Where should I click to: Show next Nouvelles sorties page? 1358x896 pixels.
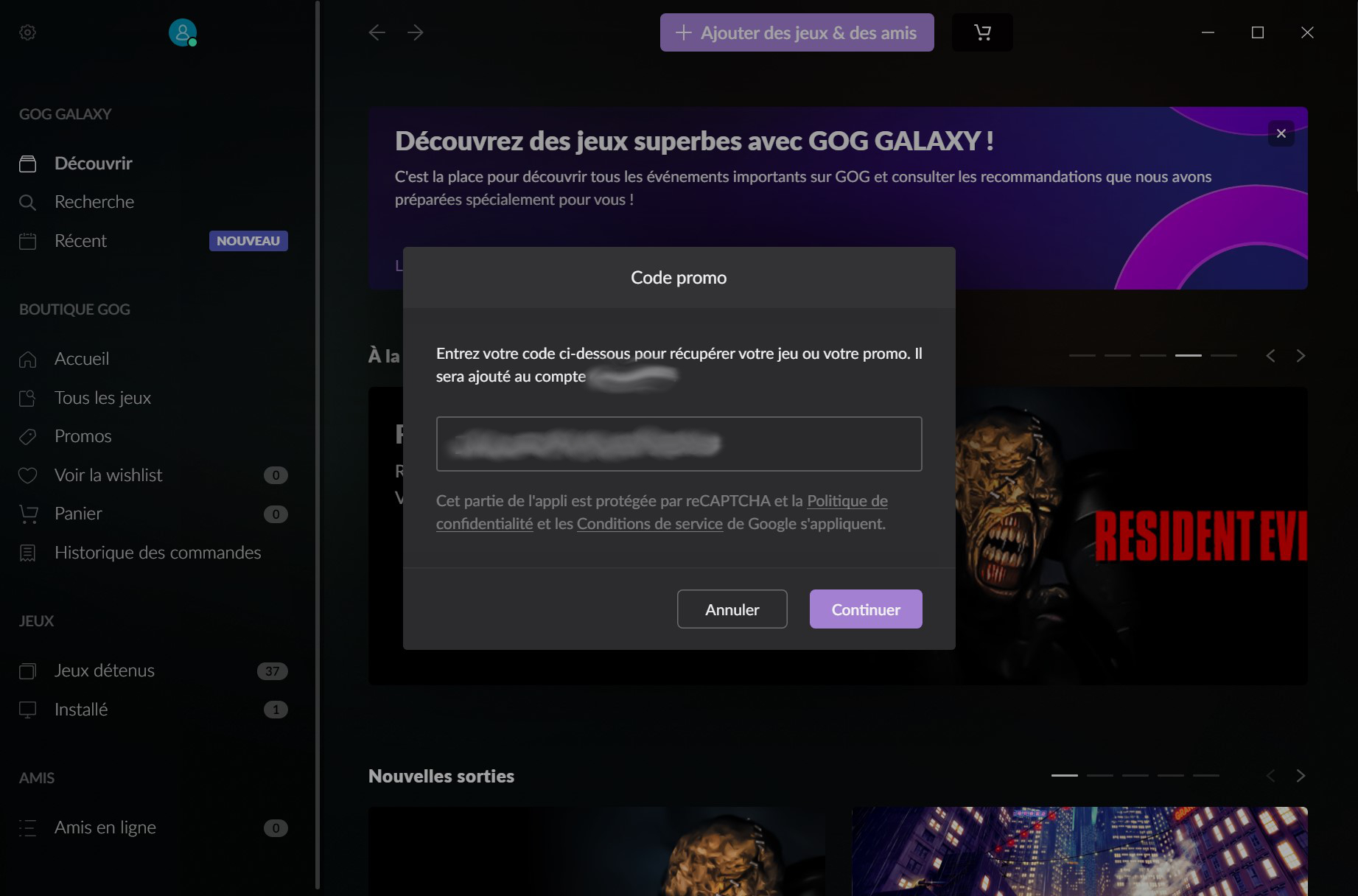(1301, 776)
